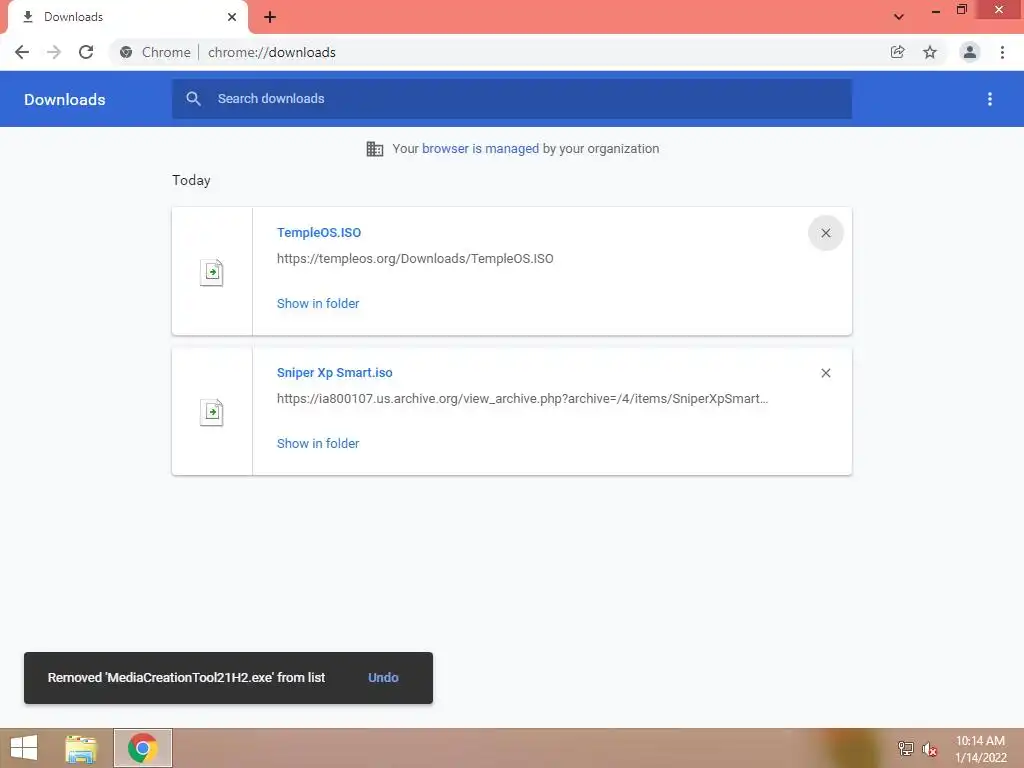This screenshot has width=1024, height=768.
Task: Open the taskbar clock showing 10:14 AM
Action: click(981, 749)
